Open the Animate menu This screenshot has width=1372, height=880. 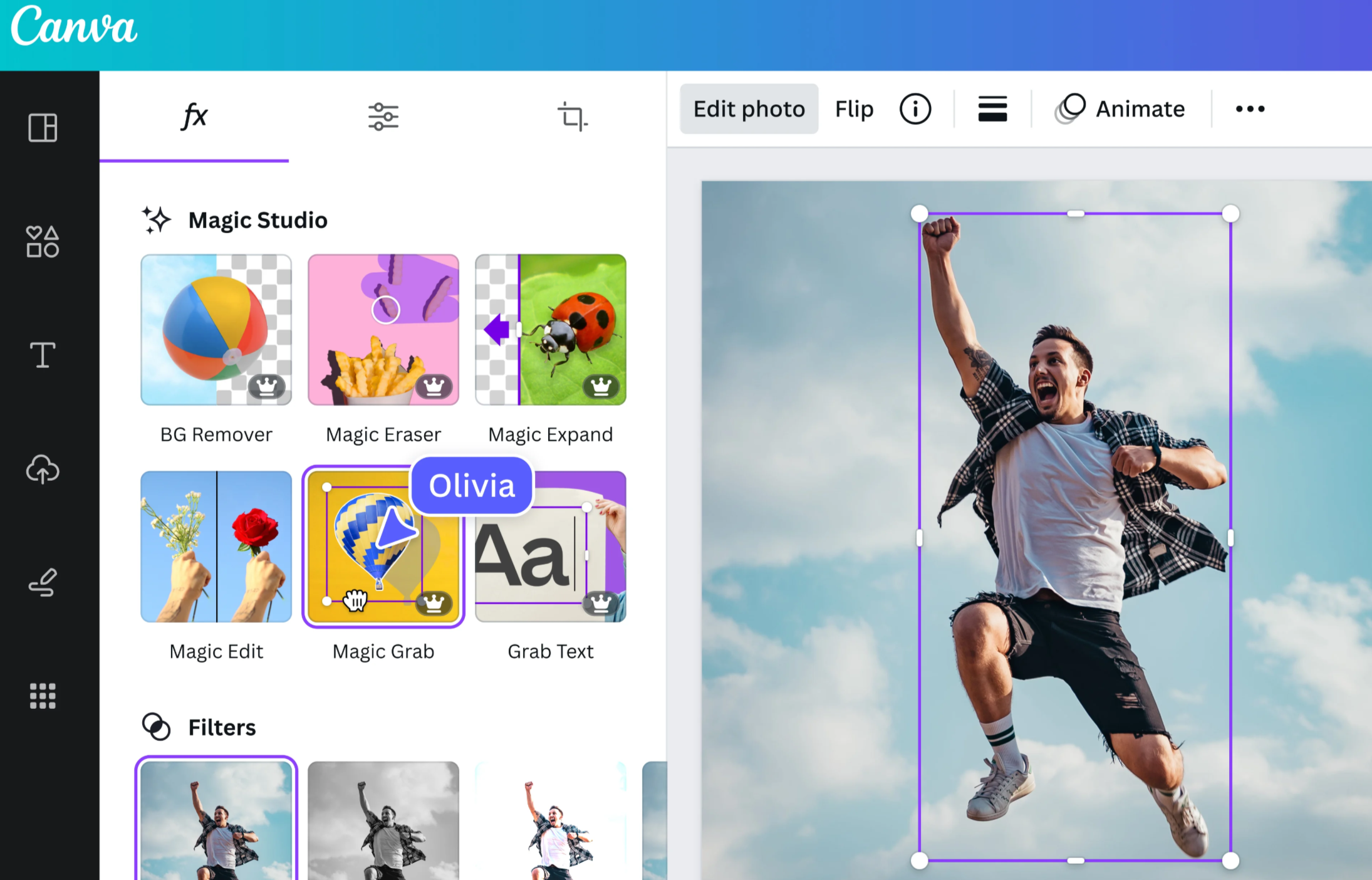click(x=1122, y=108)
